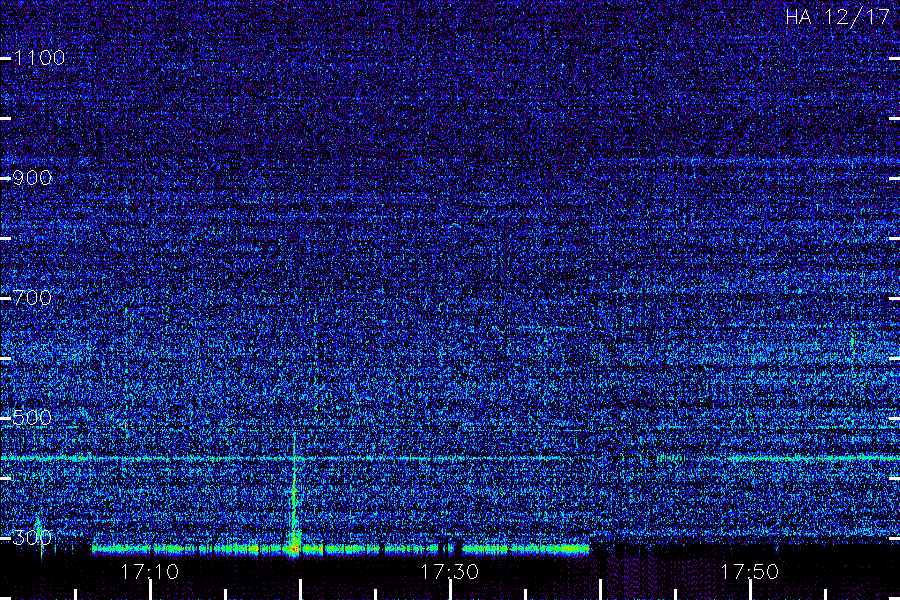Click the 900 frequency axis label
The image size is (900, 600).
[32, 178]
